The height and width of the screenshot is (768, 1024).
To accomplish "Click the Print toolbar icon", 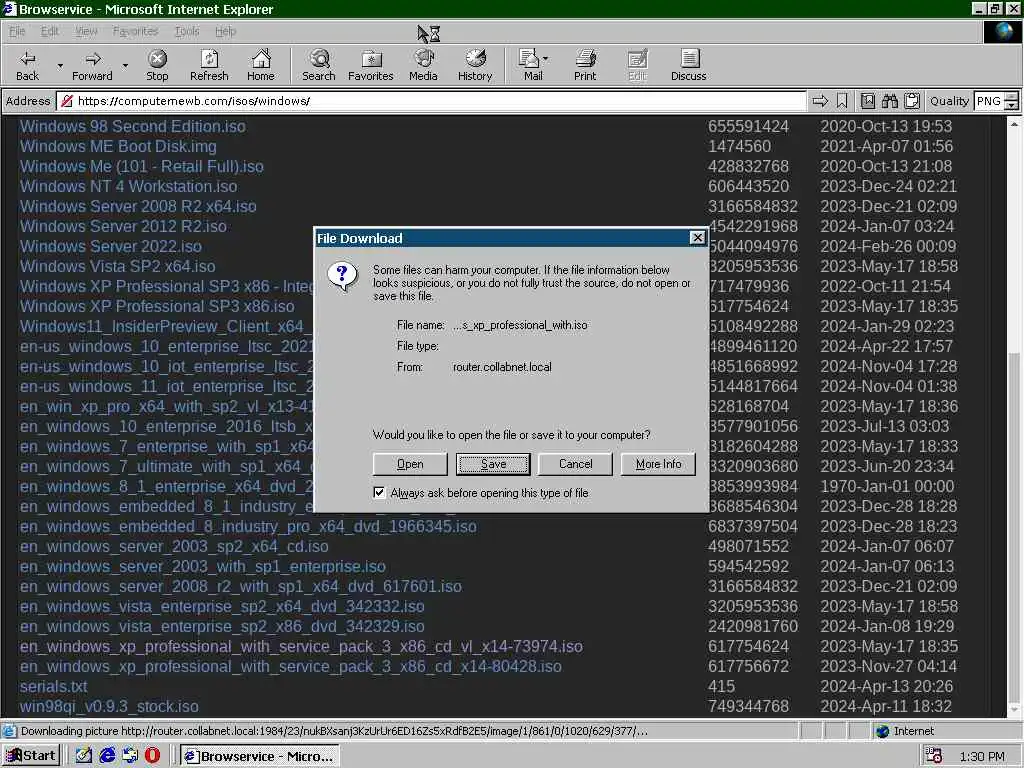I will coord(584,65).
